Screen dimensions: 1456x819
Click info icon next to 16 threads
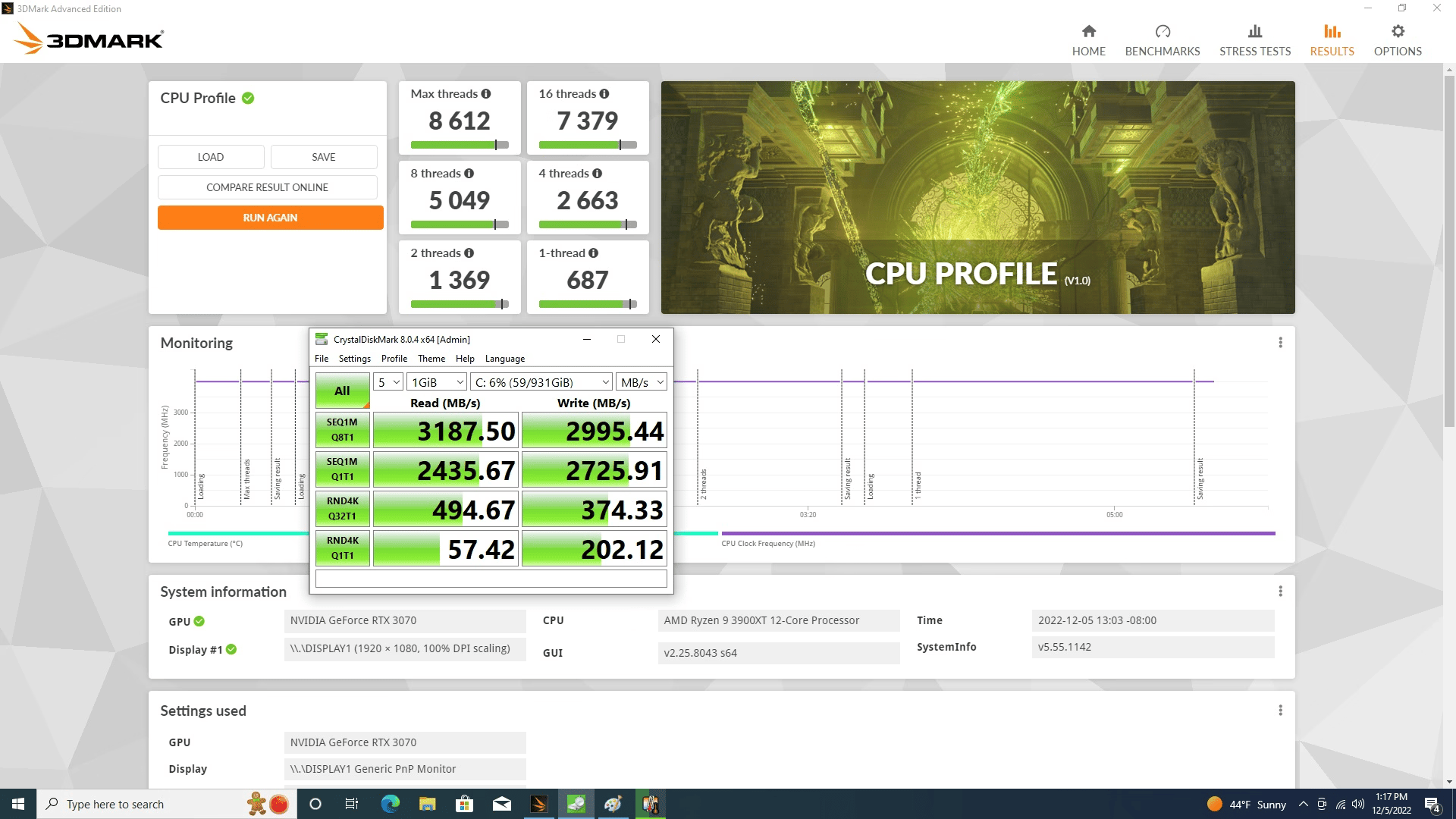point(604,94)
